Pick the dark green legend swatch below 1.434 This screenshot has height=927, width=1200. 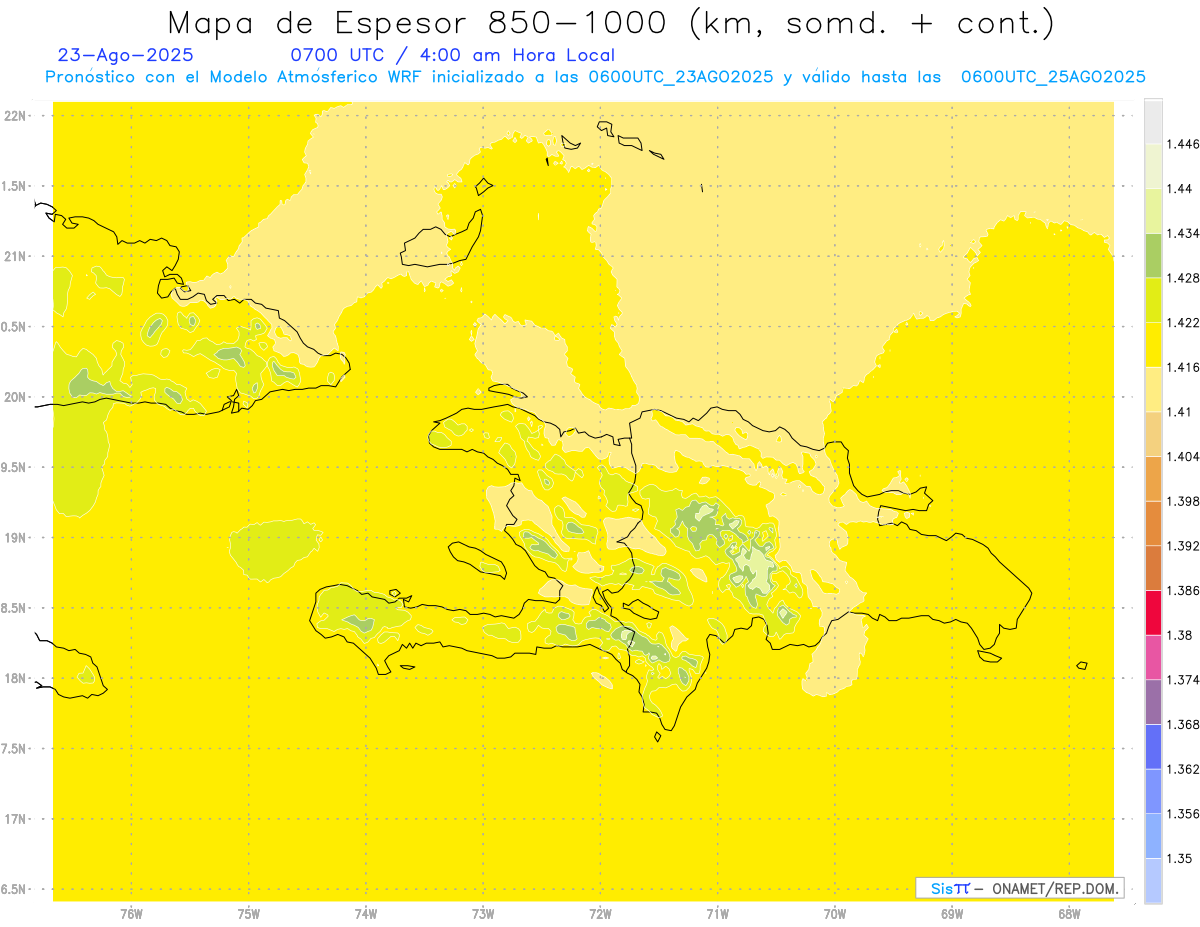click(1153, 255)
